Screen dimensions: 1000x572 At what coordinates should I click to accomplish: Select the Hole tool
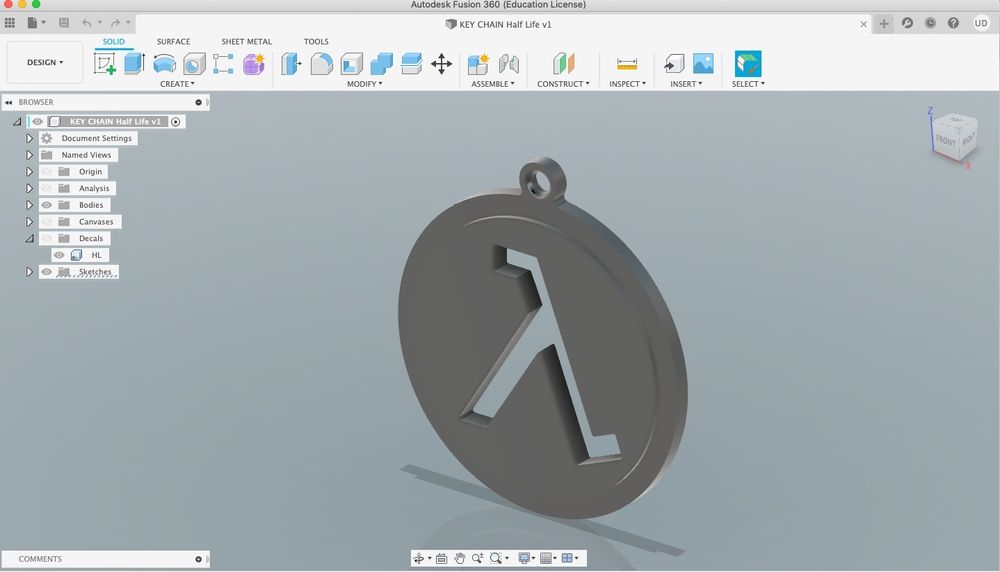pyautogui.click(x=194, y=64)
